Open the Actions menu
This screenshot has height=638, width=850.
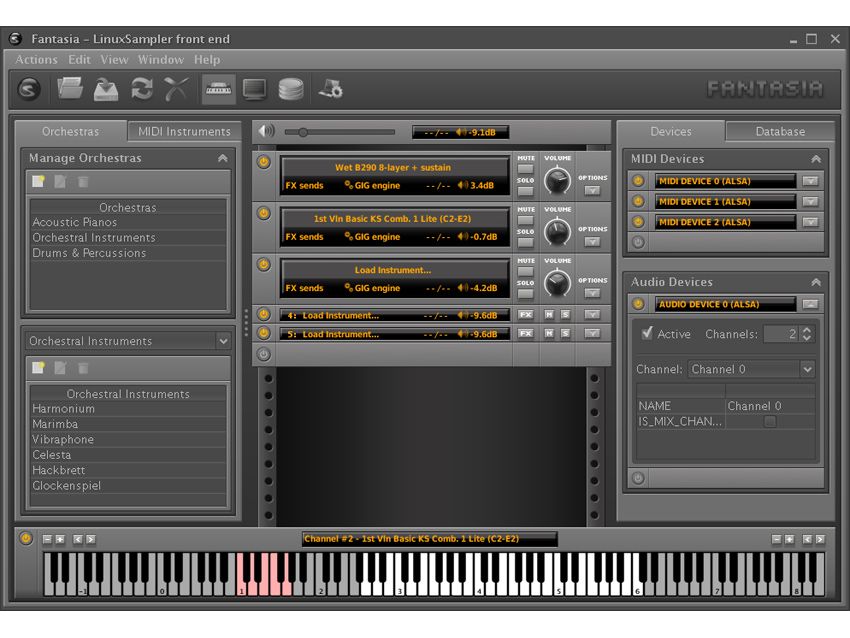pos(36,59)
